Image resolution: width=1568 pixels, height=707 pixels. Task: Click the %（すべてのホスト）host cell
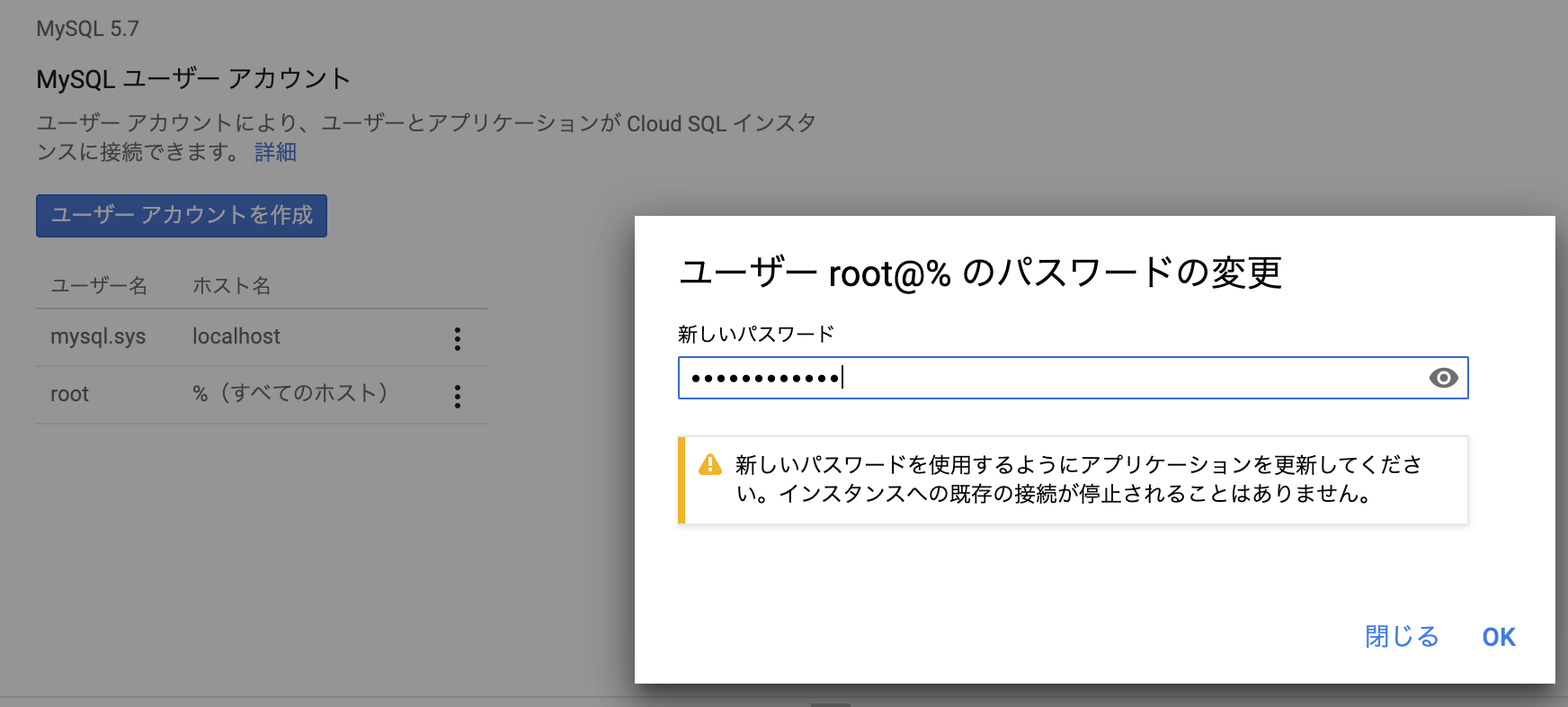click(290, 393)
